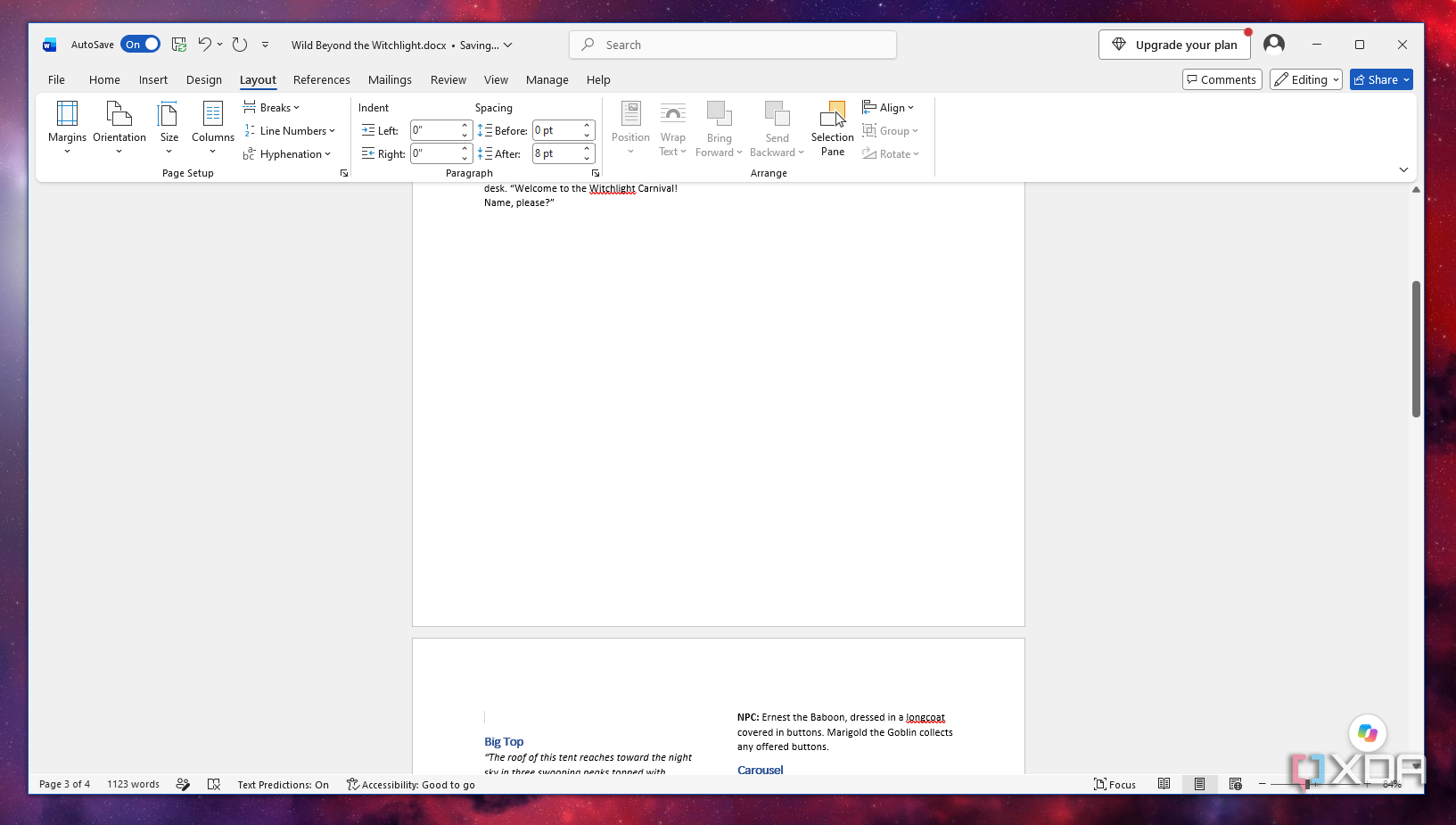Open the Page Setup dialog launcher
This screenshot has height=825, width=1456.
(x=344, y=173)
